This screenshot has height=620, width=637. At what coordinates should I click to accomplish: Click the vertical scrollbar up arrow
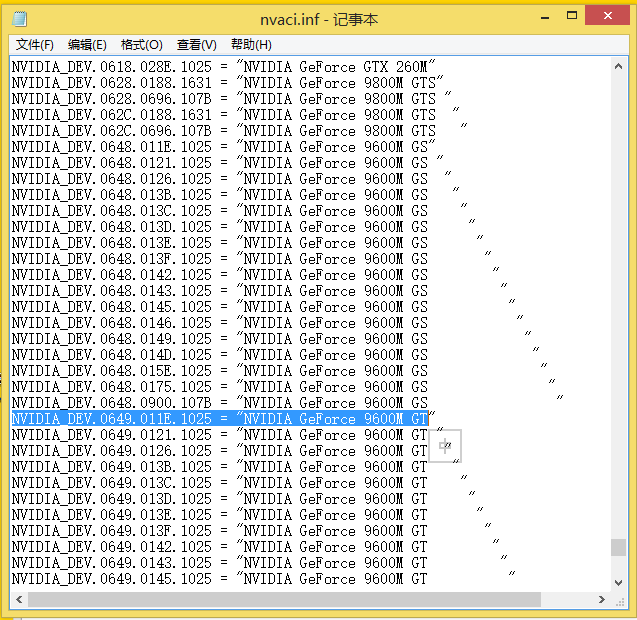point(618,66)
